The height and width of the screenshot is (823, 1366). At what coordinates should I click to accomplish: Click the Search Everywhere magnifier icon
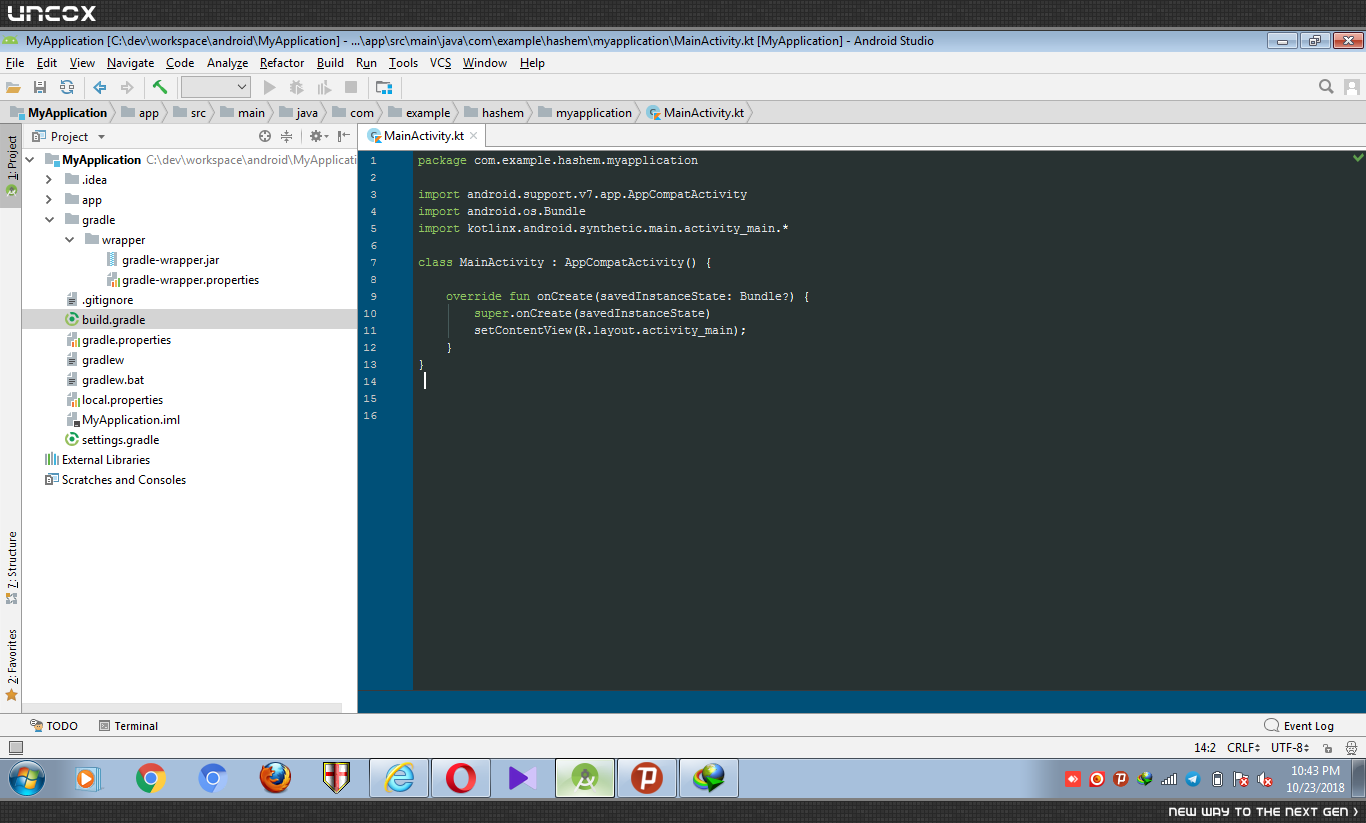1326,87
